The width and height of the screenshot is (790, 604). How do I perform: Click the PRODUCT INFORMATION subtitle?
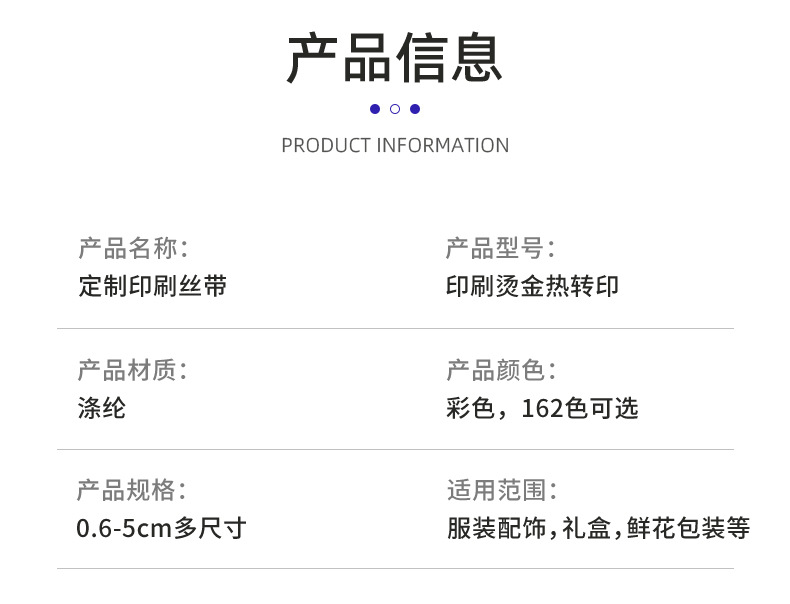click(395, 145)
